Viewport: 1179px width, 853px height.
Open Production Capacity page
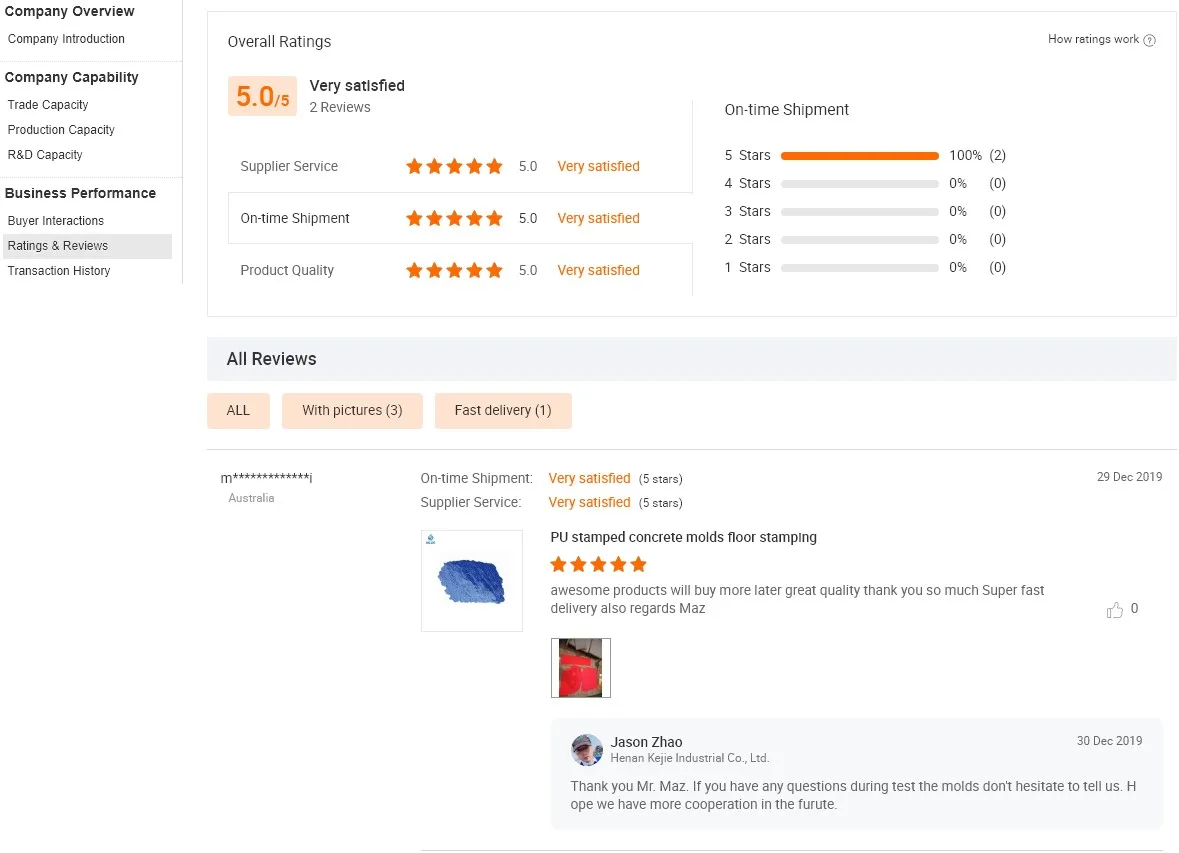point(61,130)
